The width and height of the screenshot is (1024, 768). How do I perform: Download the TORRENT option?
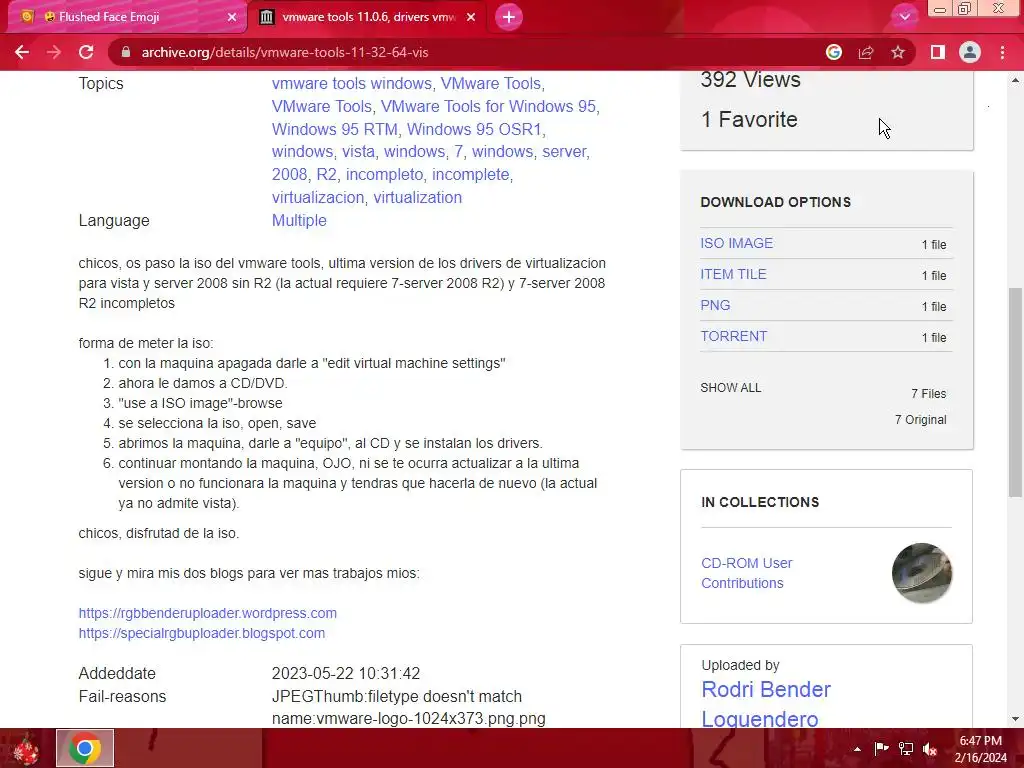(733, 336)
